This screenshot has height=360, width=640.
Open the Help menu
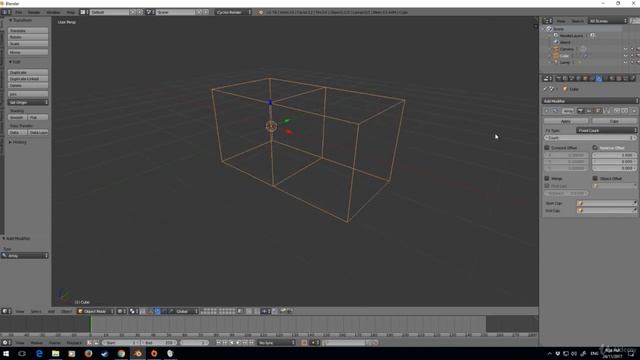(71, 12)
